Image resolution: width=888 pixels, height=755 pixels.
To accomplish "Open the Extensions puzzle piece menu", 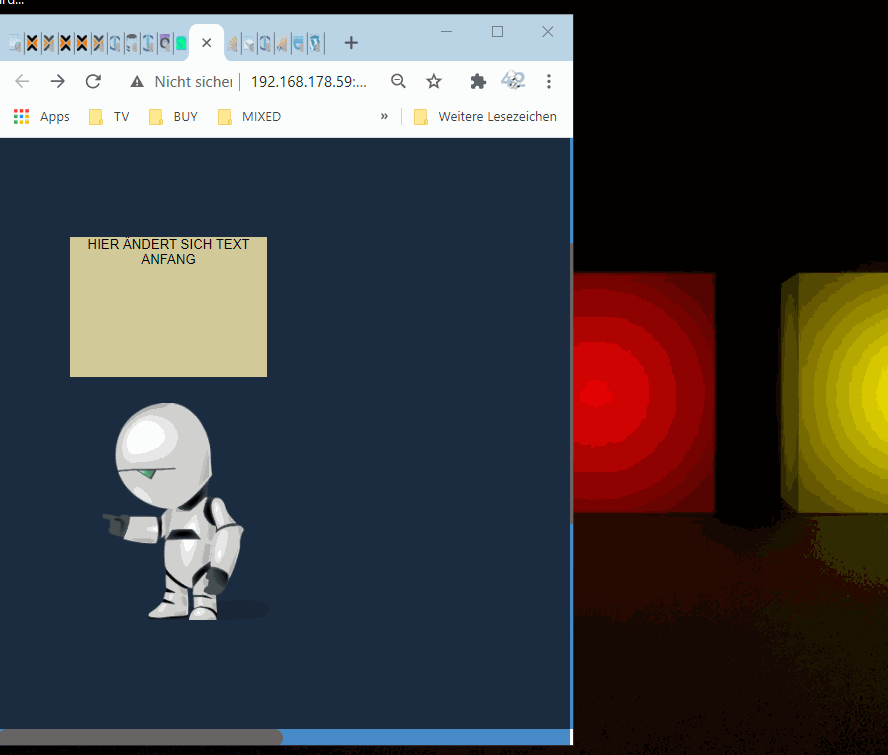I will pos(478,82).
